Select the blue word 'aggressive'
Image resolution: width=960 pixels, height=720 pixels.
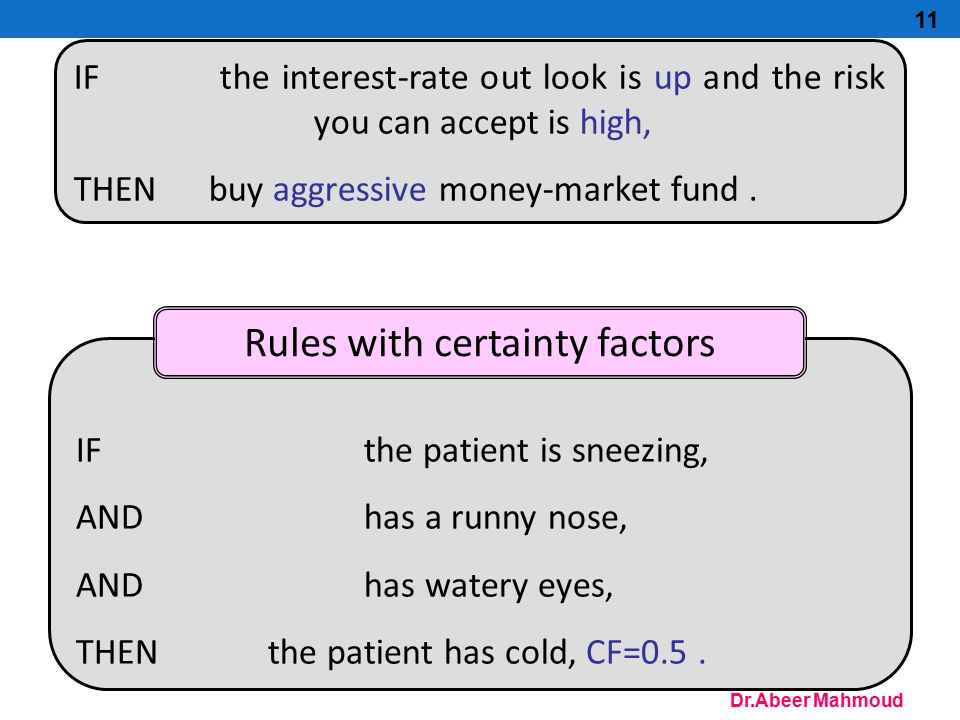349,190
